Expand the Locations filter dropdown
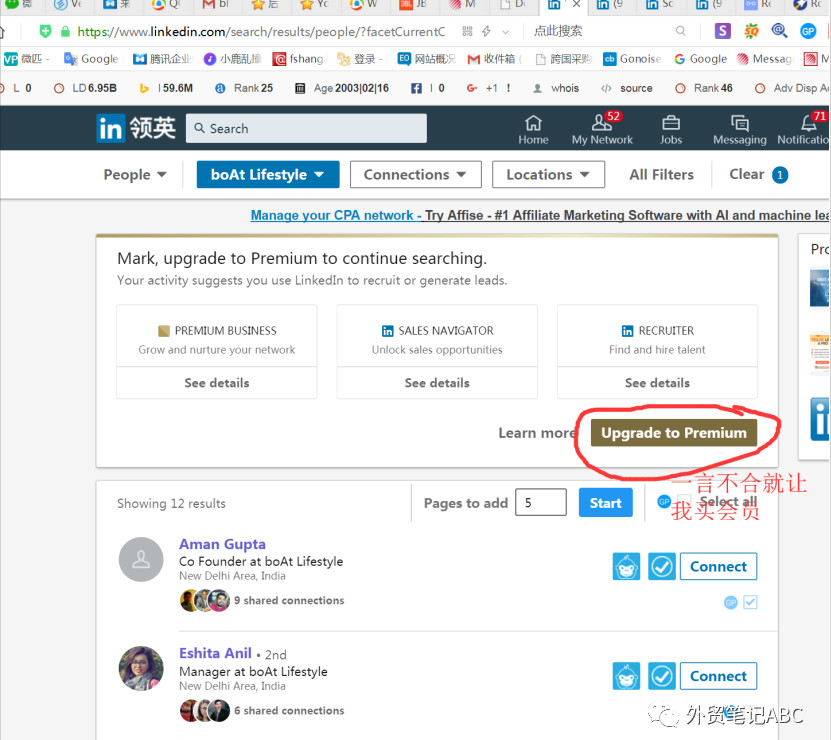The height and width of the screenshot is (740, 831). tap(548, 174)
